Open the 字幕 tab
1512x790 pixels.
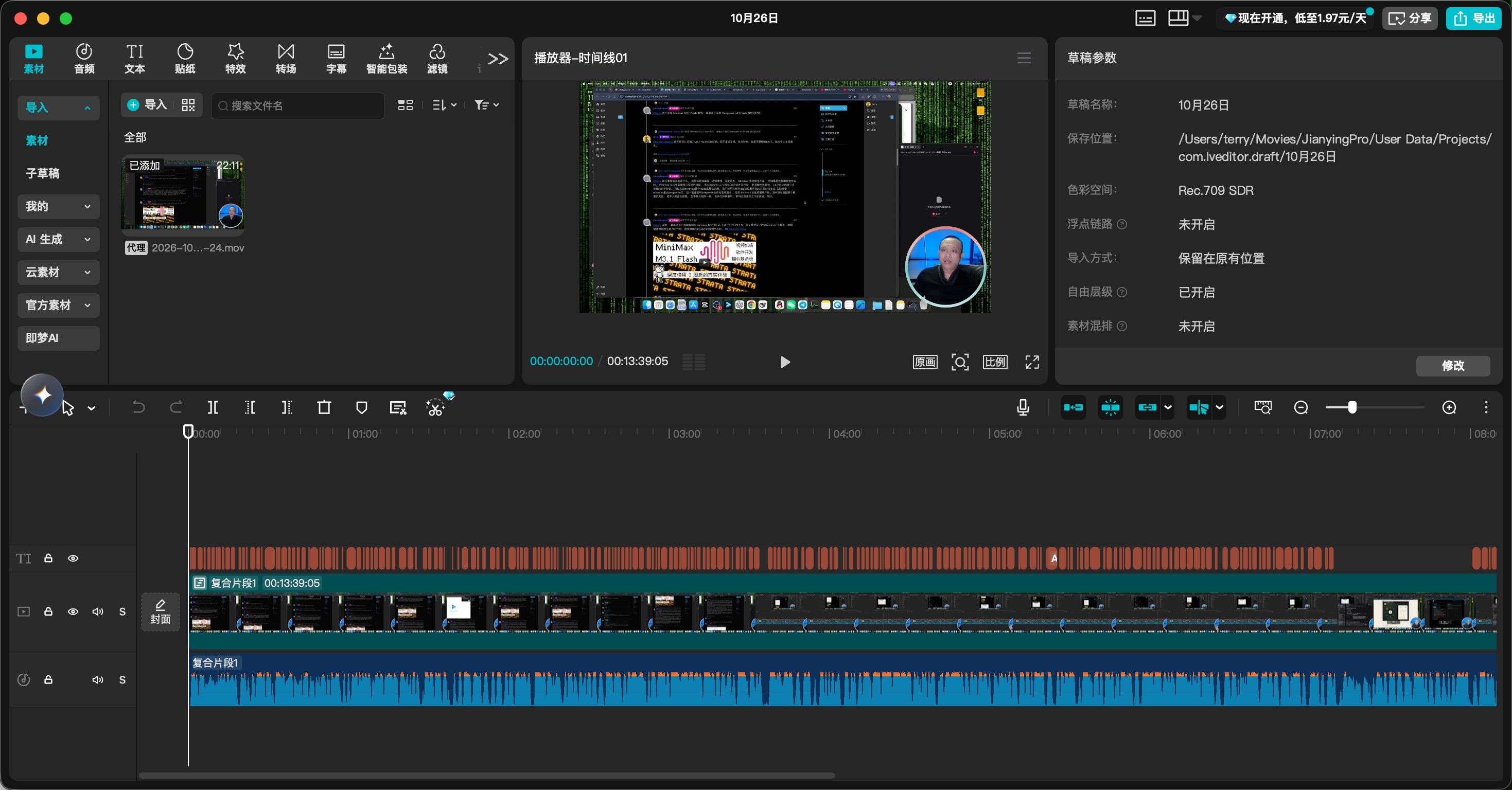pyautogui.click(x=337, y=59)
